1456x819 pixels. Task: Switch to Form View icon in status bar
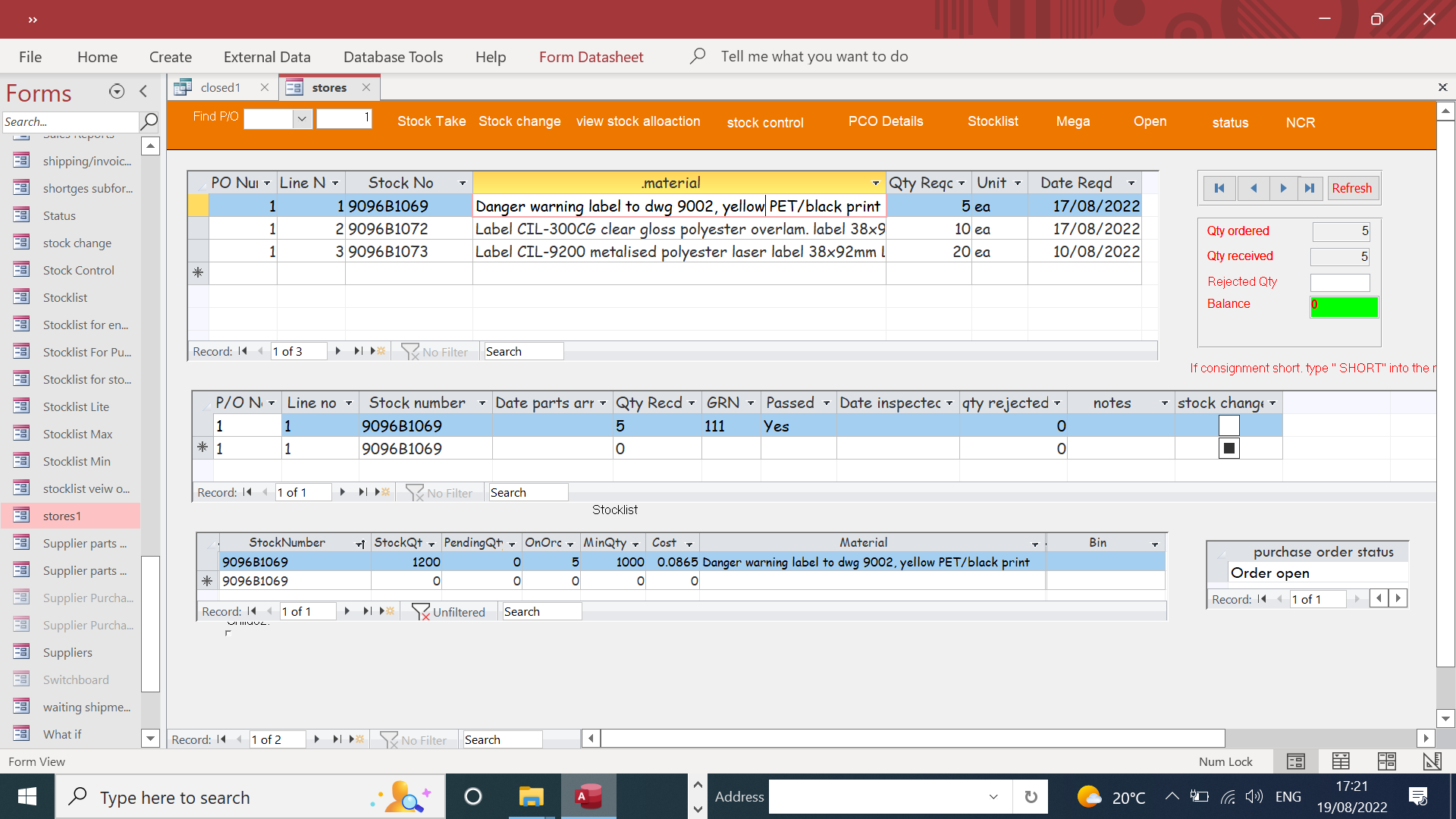pos(1296,761)
